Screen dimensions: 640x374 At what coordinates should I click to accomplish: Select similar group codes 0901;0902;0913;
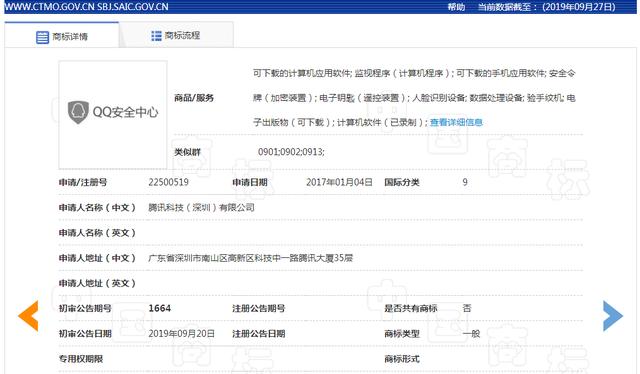[291, 152]
